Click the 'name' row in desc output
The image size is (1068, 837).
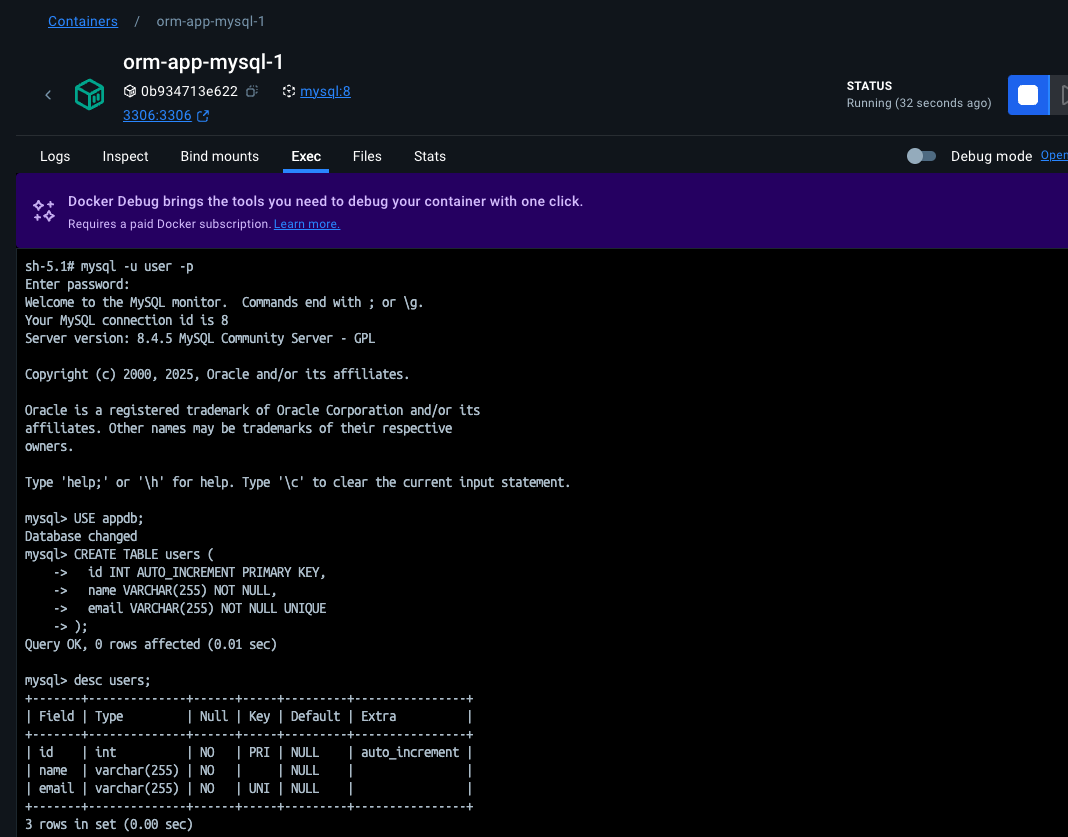point(249,770)
